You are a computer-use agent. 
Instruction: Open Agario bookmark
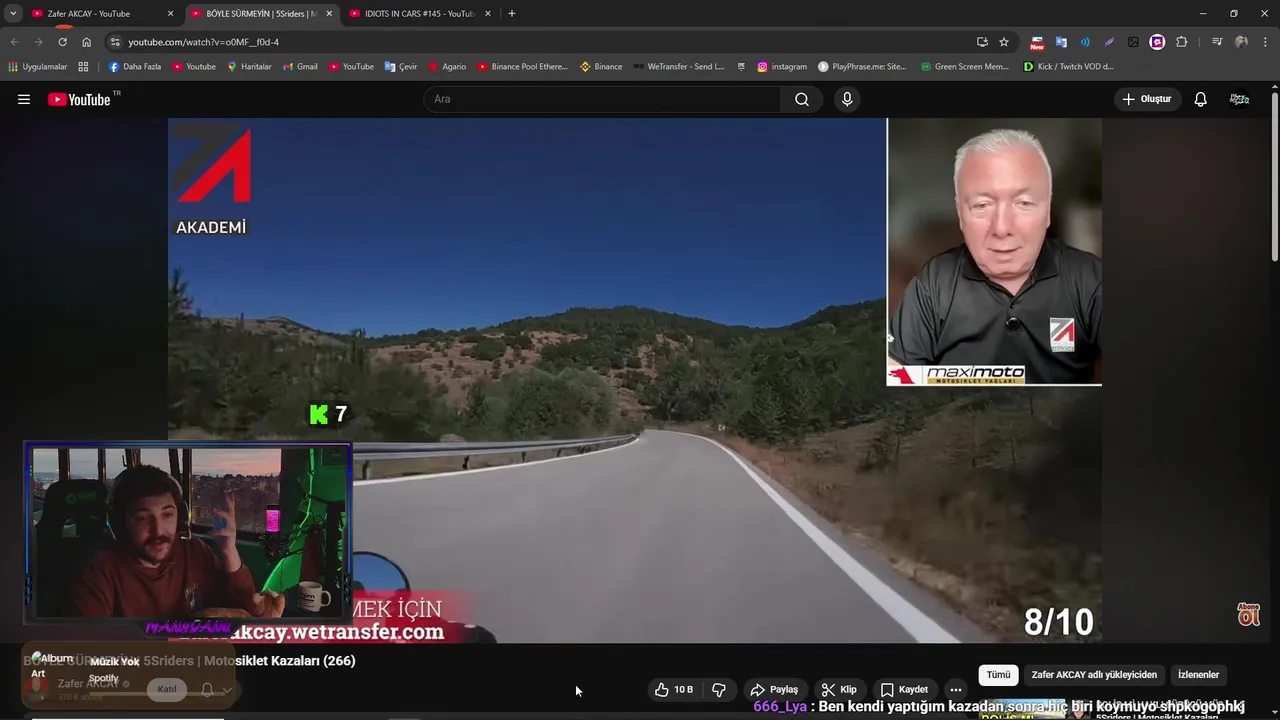coord(447,67)
